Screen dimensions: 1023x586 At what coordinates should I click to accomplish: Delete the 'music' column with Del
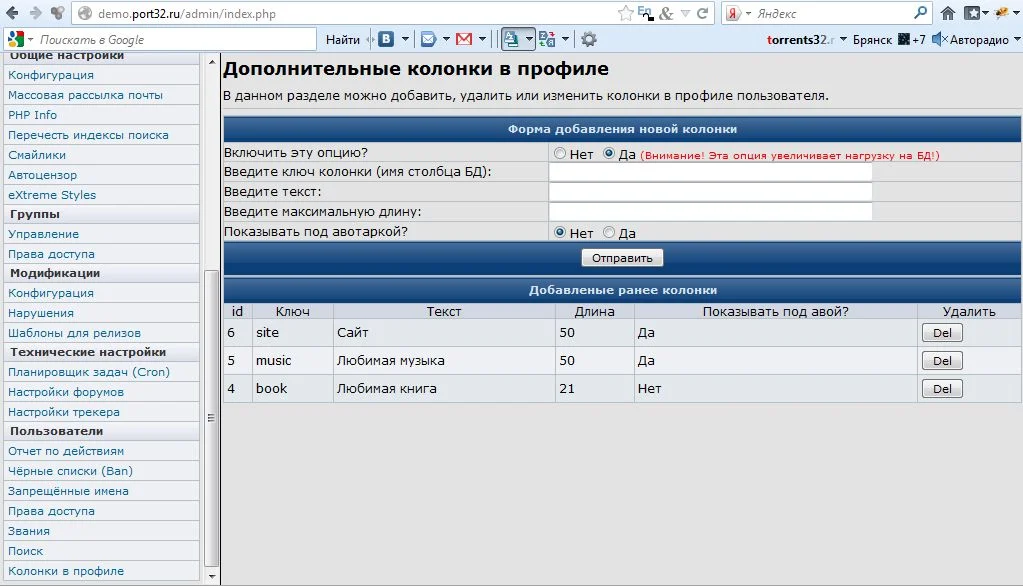click(x=942, y=361)
